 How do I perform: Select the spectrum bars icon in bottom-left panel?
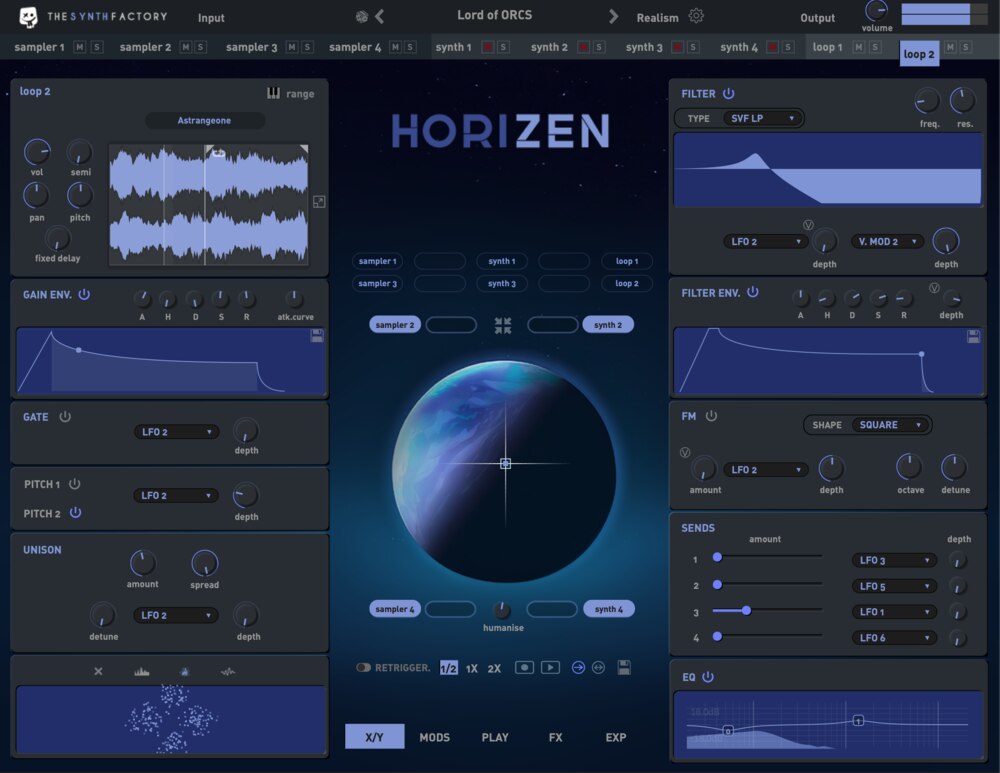[141, 671]
